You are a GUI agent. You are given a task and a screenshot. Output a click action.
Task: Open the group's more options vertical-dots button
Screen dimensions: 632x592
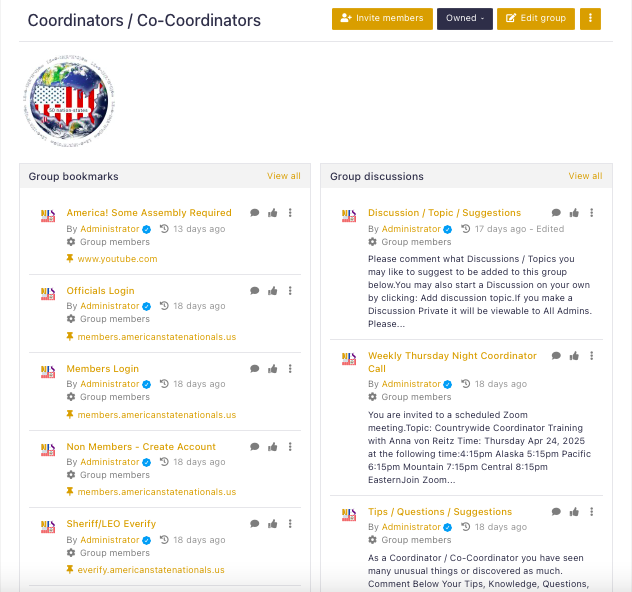[x=590, y=19]
